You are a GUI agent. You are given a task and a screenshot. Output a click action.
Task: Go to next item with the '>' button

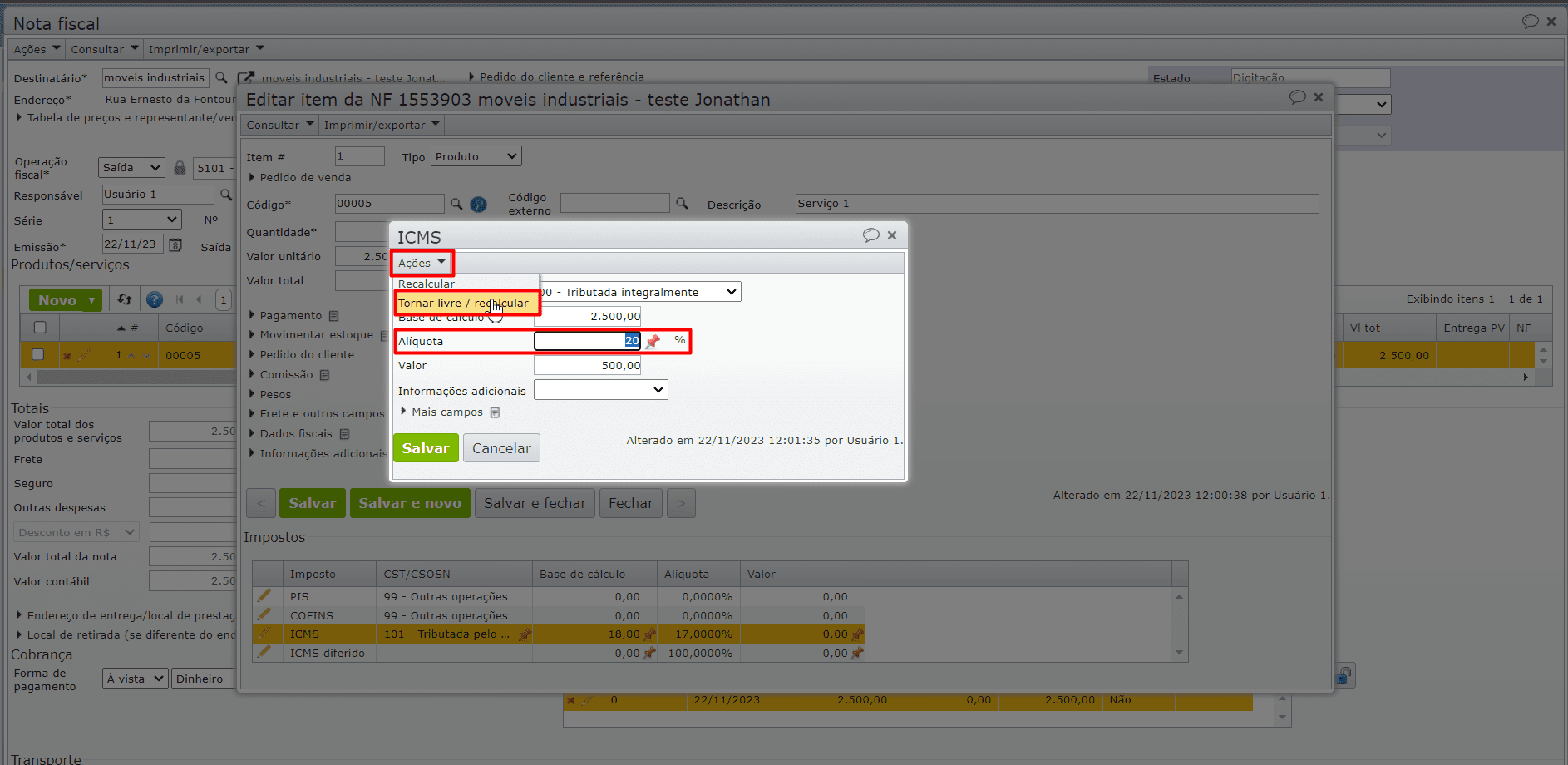pyautogui.click(x=681, y=503)
